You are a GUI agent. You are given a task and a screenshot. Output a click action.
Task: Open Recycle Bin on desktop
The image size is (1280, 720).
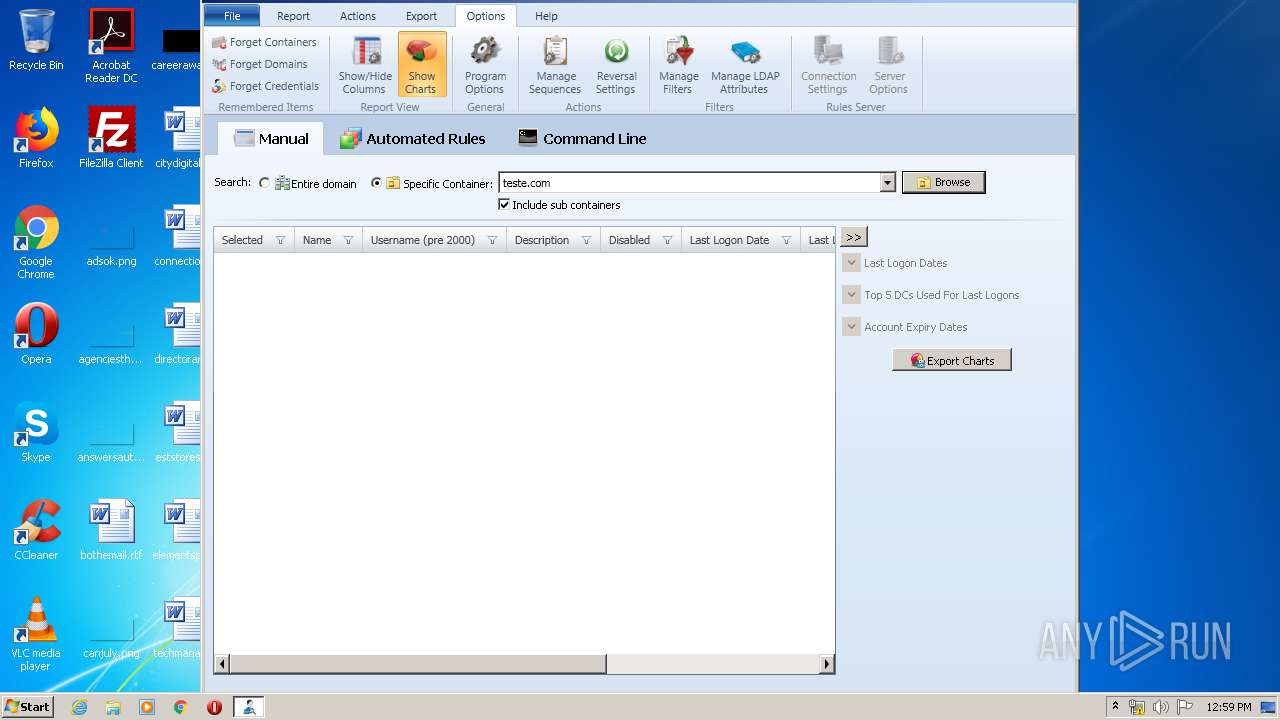(x=36, y=40)
